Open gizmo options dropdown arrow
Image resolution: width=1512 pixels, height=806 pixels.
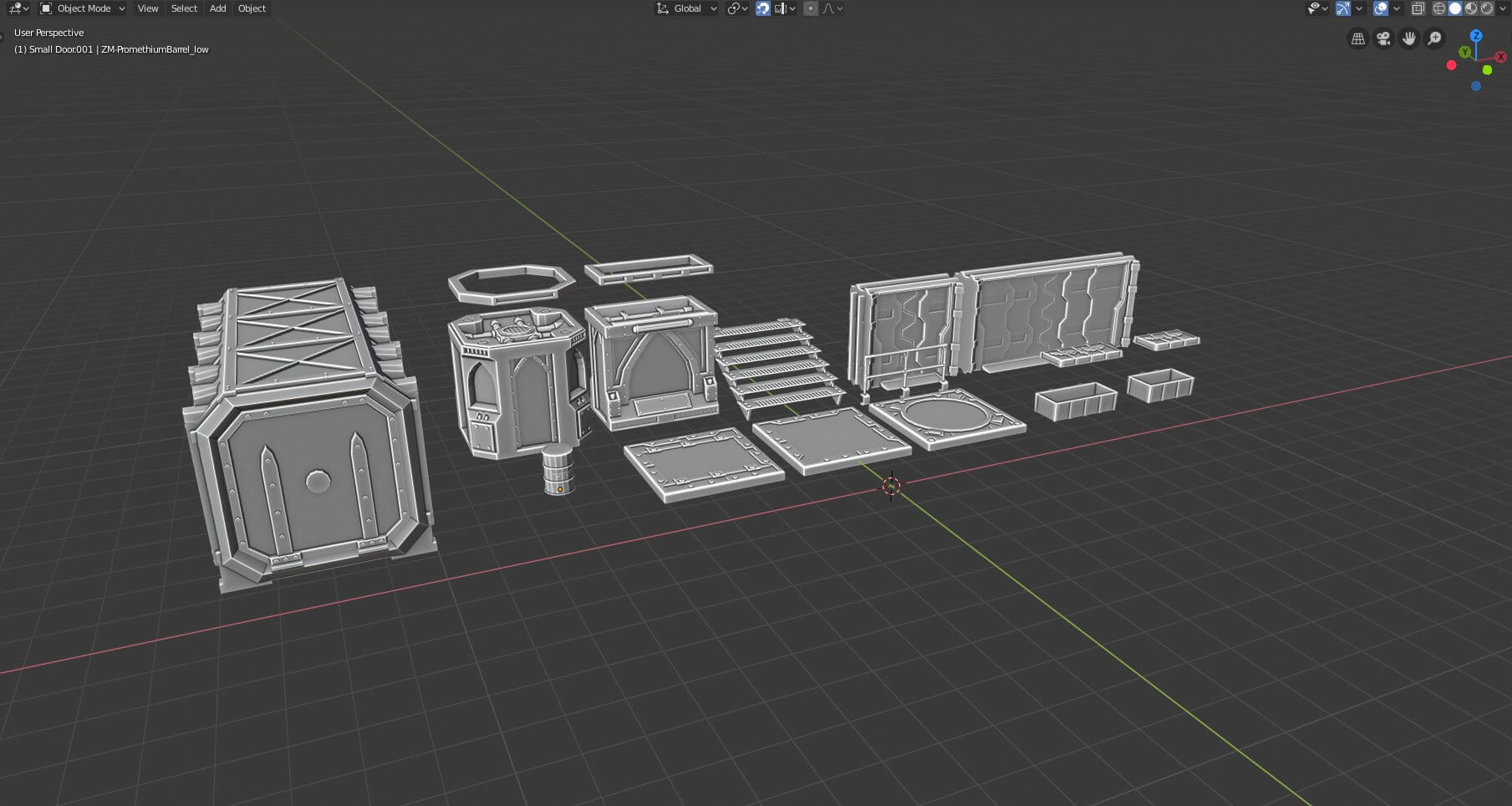pyautogui.click(x=1359, y=8)
